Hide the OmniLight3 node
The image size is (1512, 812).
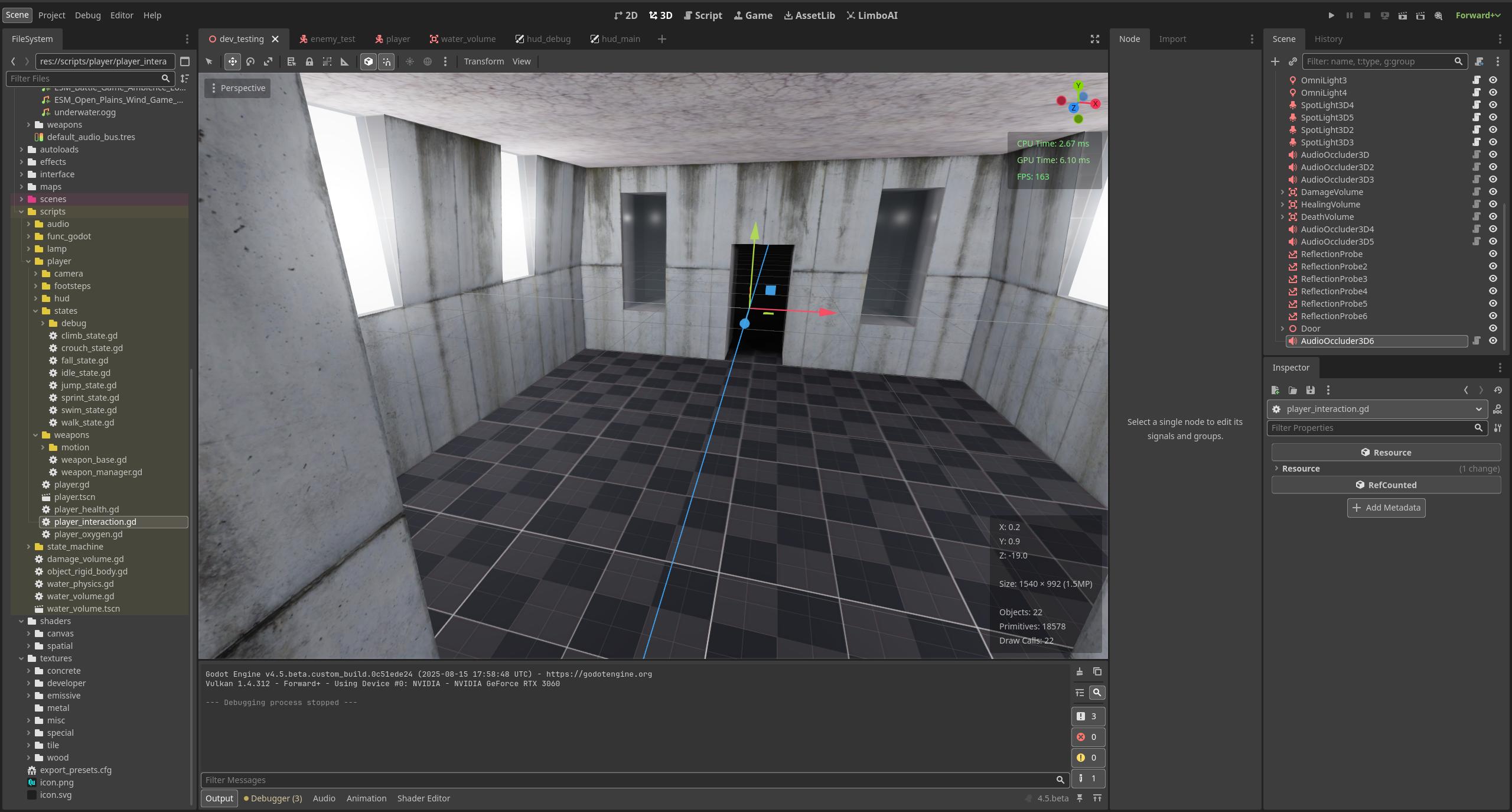tap(1493, 80)
